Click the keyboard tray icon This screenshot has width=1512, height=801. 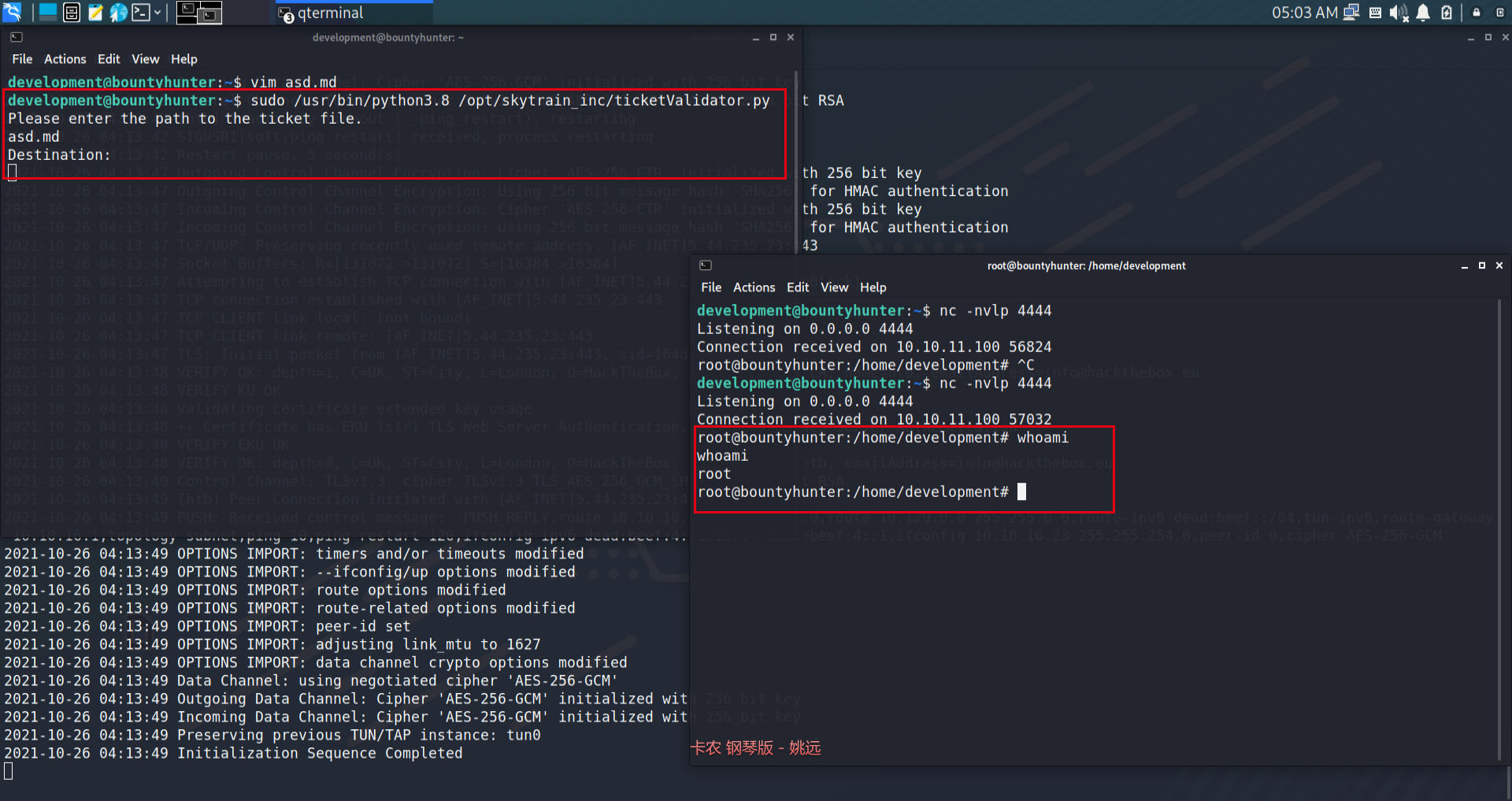pos(1375,12)
